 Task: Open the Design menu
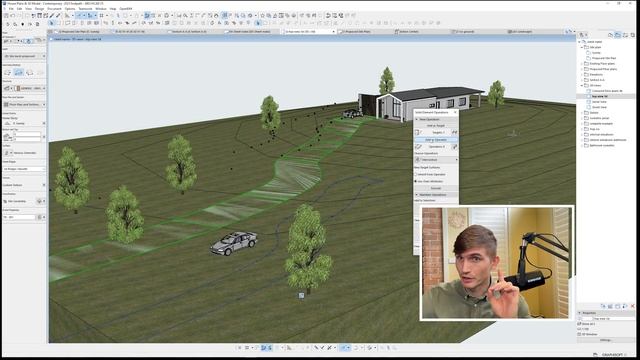tap(39, 9)
